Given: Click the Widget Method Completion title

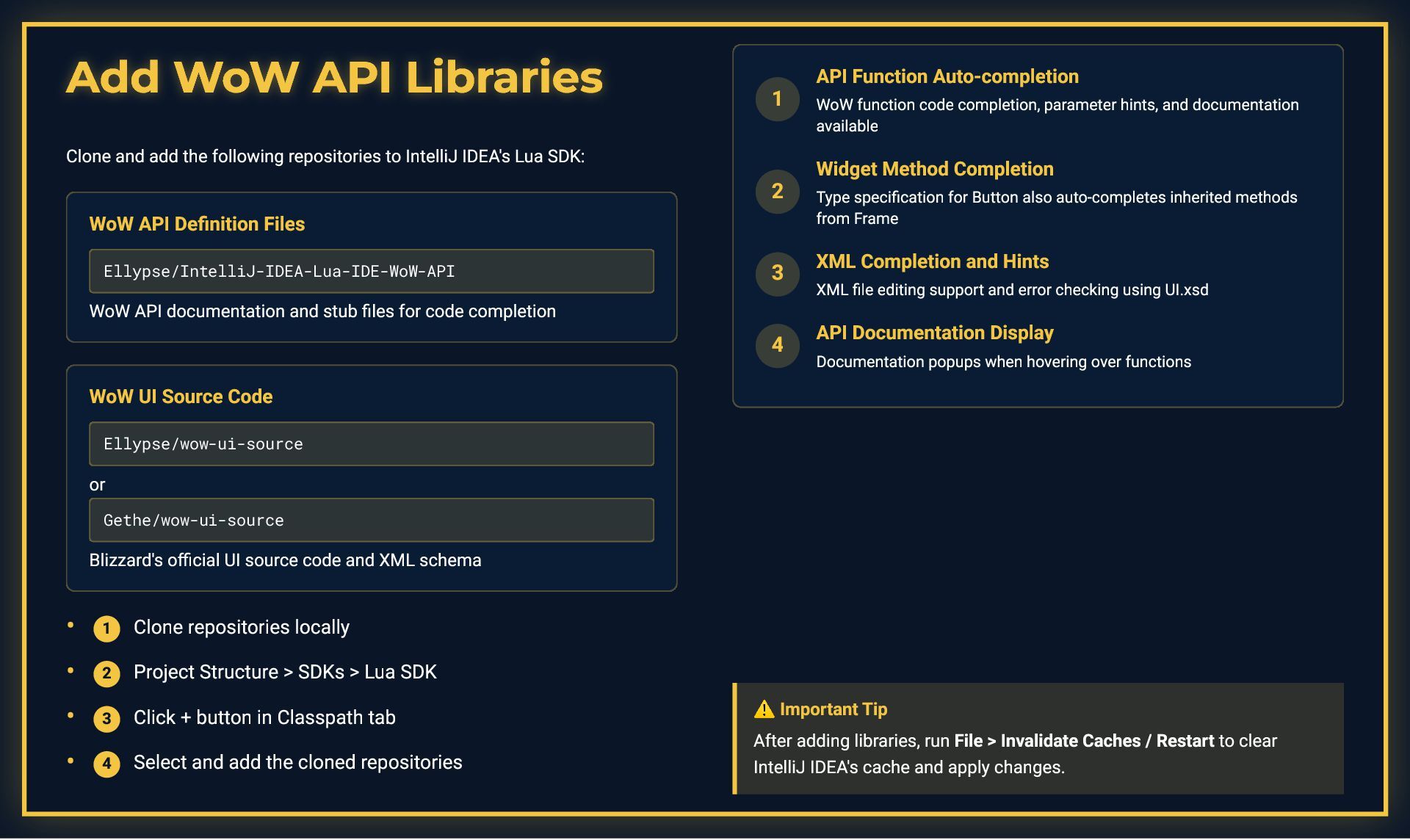Looking at the screenshot, I should pyautogui.click(x=934, y=169).
